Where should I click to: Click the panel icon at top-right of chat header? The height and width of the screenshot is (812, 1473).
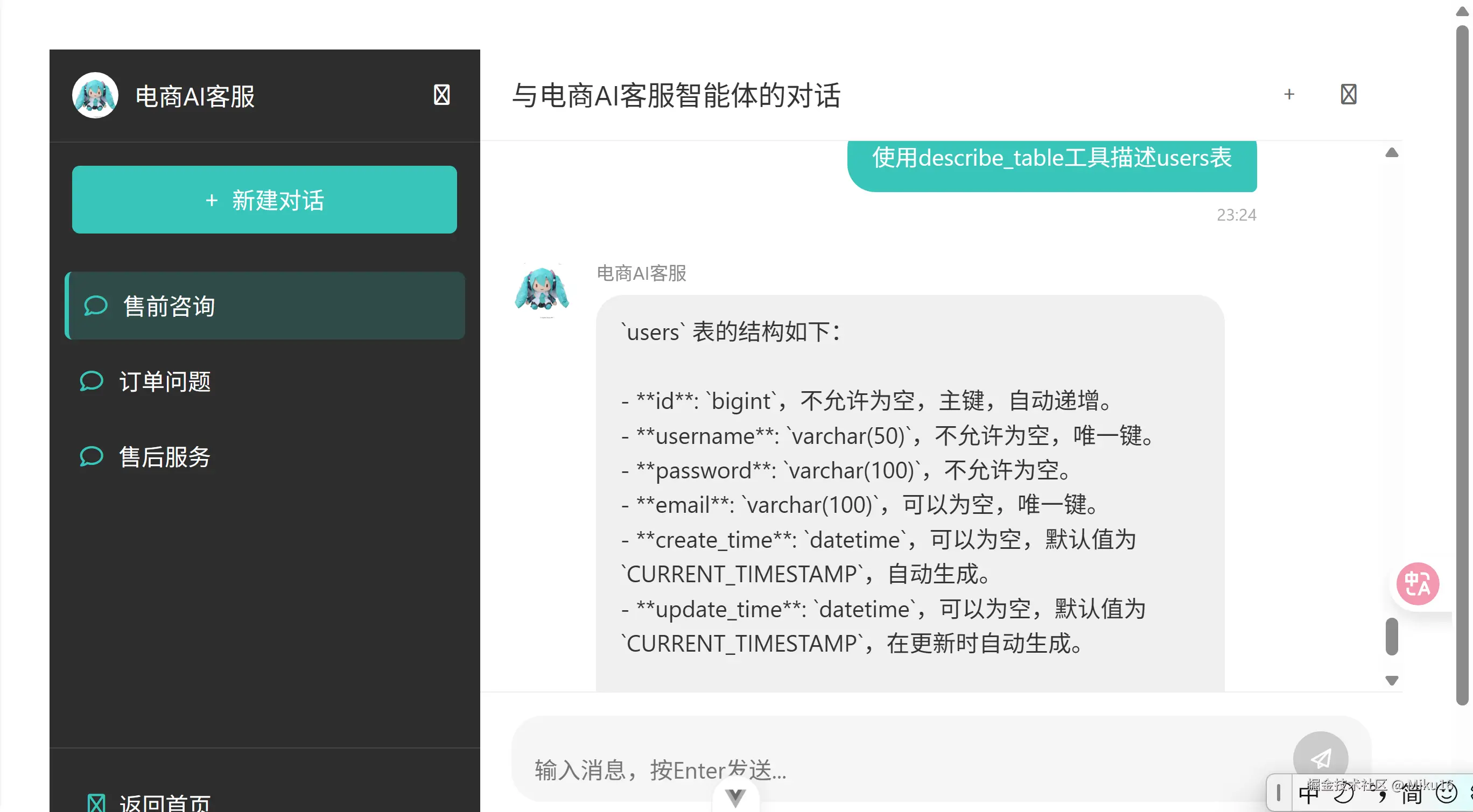click(1349, 94)
